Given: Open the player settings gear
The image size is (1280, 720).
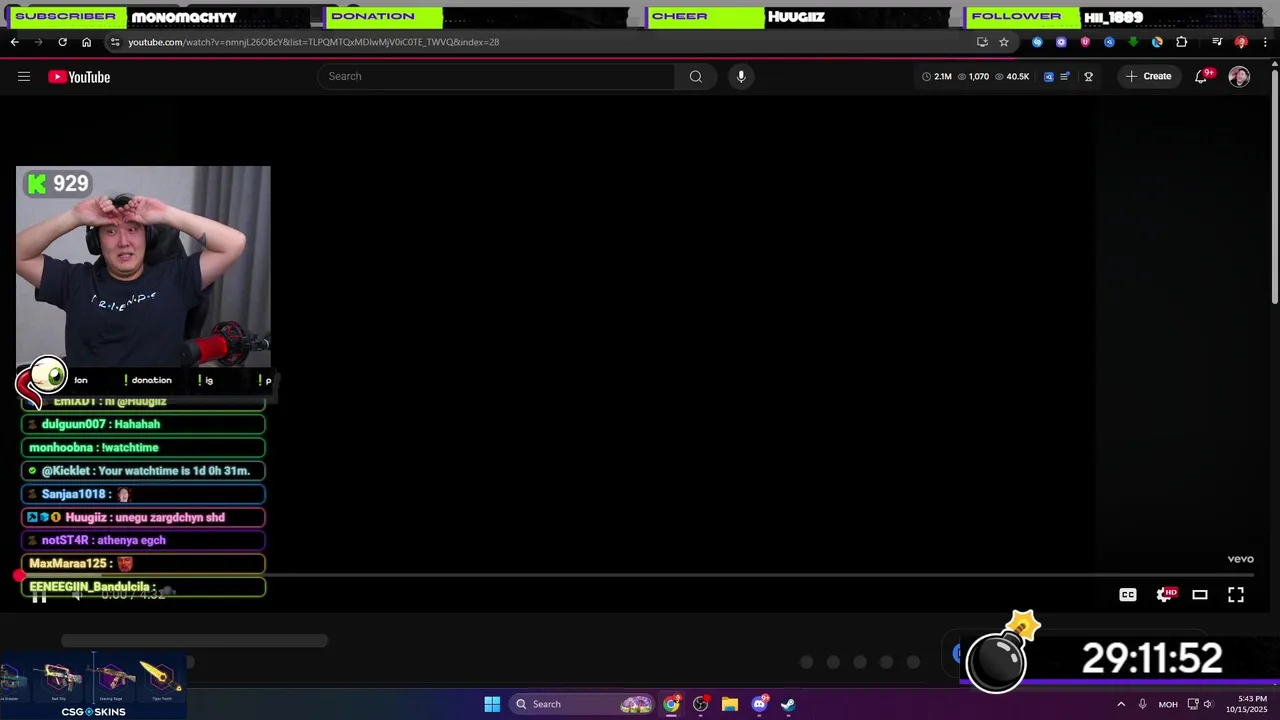Looking at the screenshot, I should coord(1164,595).
